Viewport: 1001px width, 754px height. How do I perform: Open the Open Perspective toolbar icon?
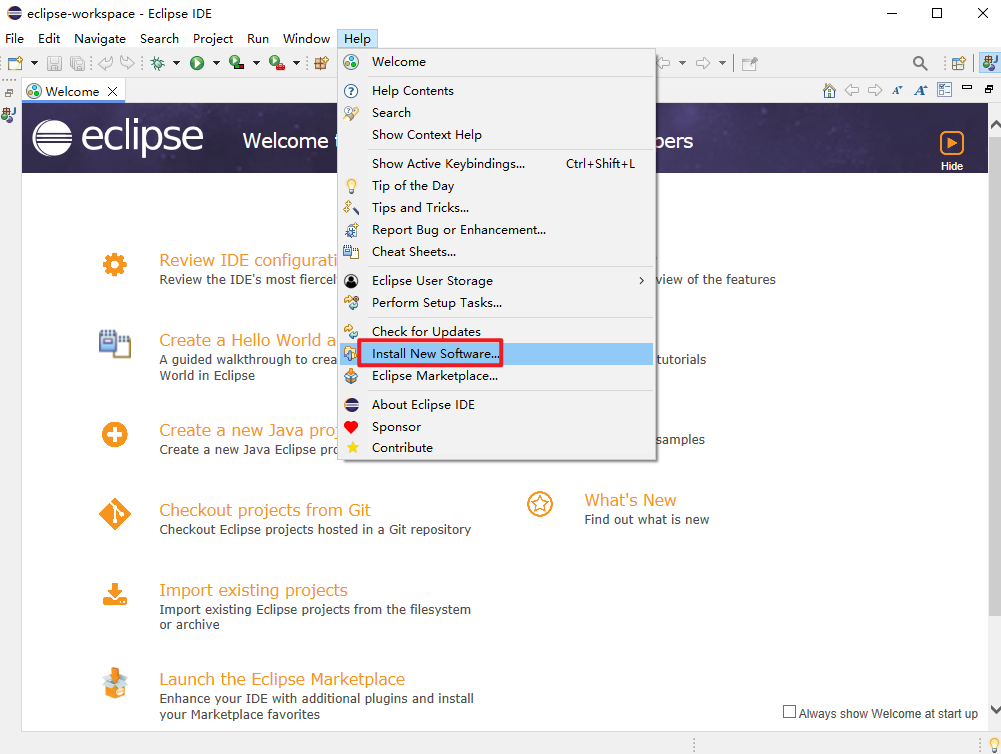(958, 63)
